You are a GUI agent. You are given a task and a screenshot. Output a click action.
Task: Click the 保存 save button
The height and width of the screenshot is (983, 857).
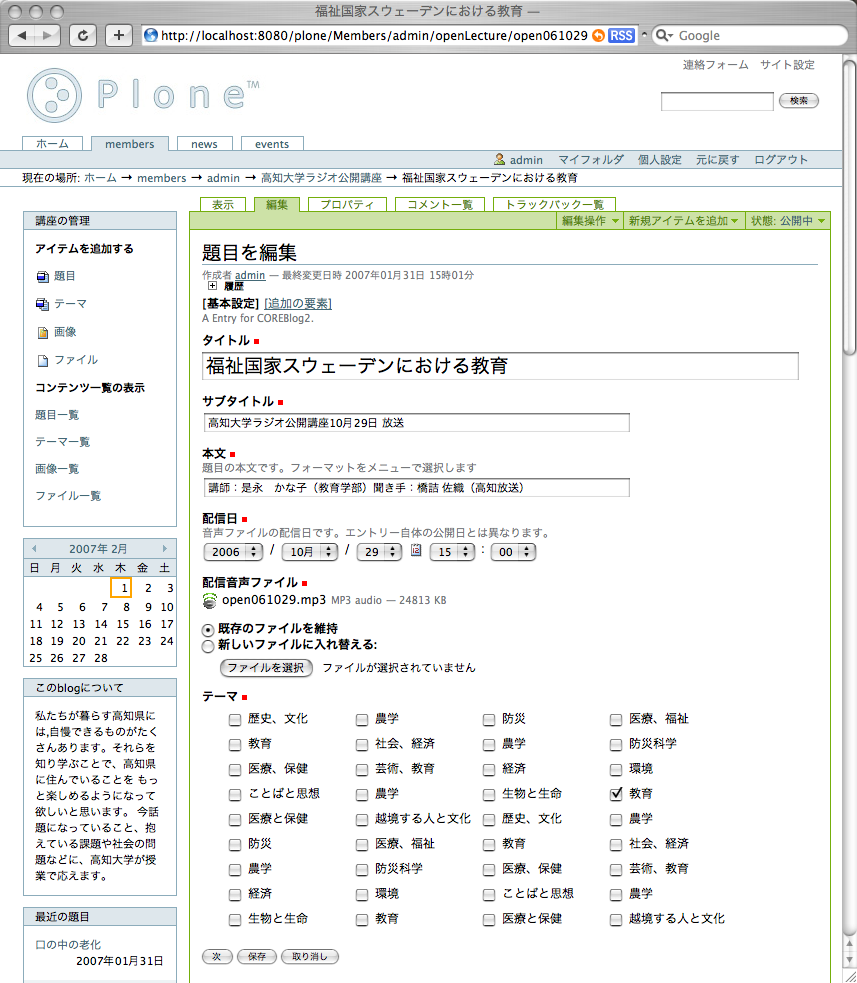256,957
